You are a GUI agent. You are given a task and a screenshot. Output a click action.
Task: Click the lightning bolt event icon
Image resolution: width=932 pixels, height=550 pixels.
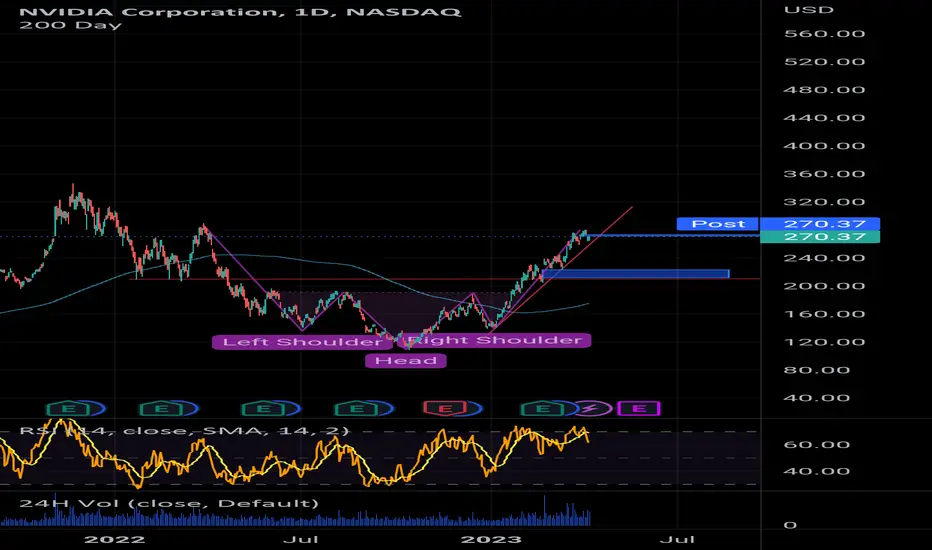click(x=591, y=408)
